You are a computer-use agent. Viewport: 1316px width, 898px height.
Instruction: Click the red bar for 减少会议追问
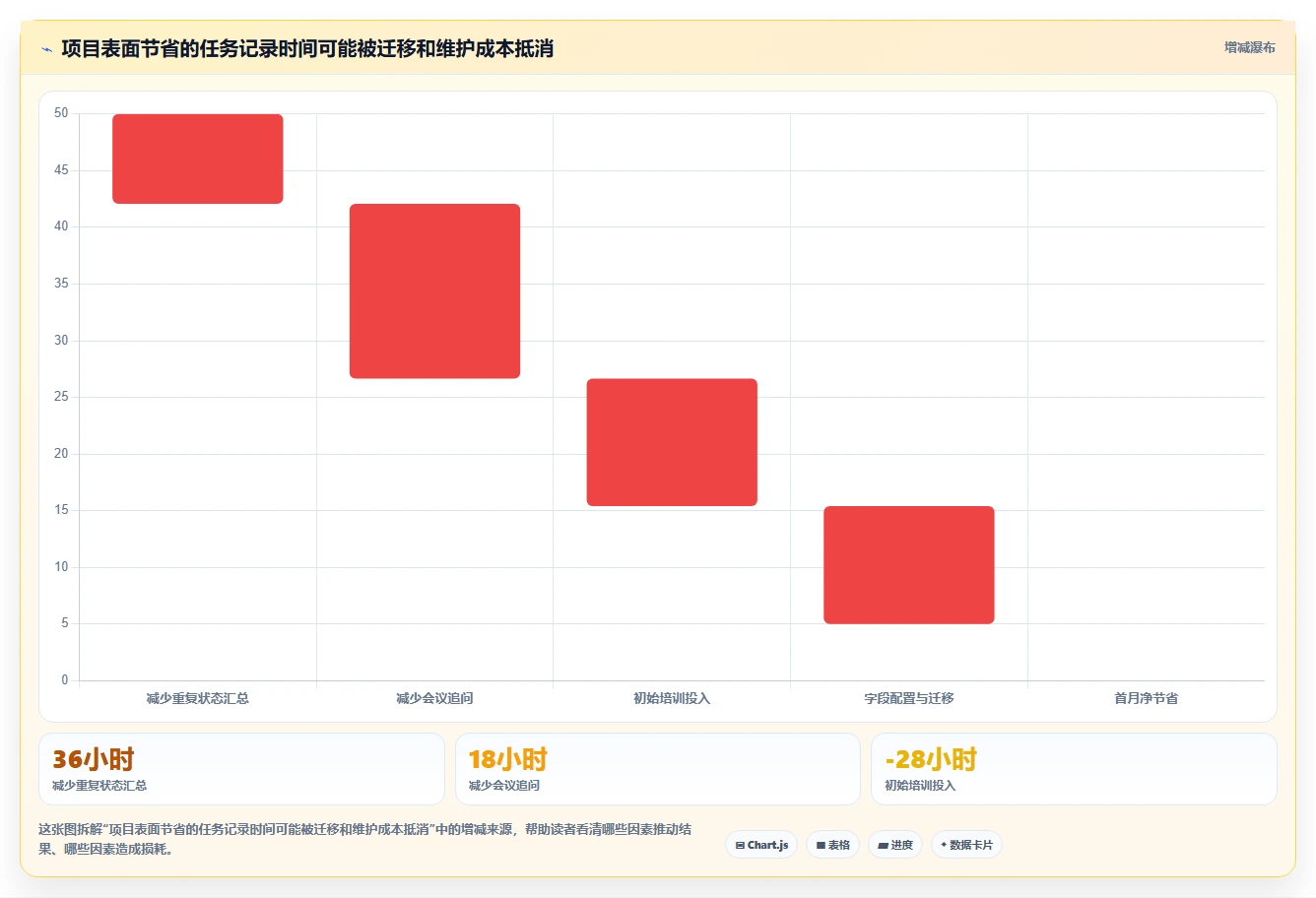coord(434,291)
